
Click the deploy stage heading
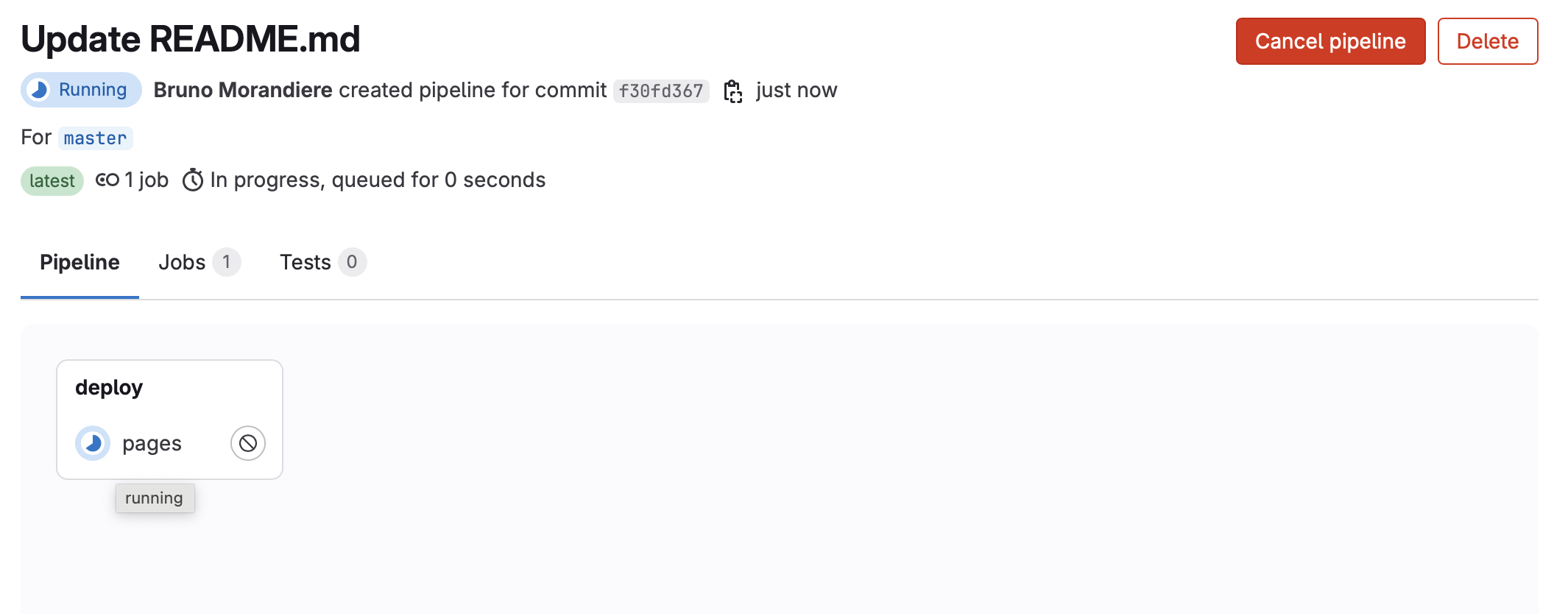tap(109, 388)
